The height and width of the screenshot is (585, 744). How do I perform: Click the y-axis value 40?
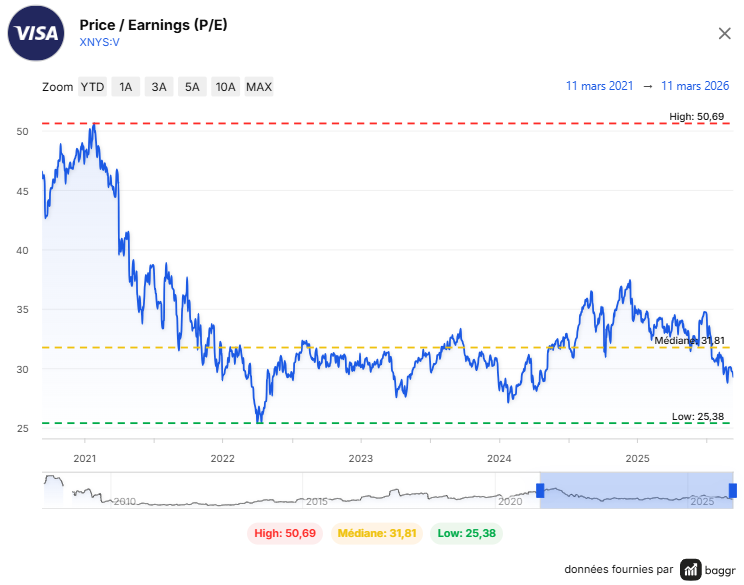click(x=22, y=250)
